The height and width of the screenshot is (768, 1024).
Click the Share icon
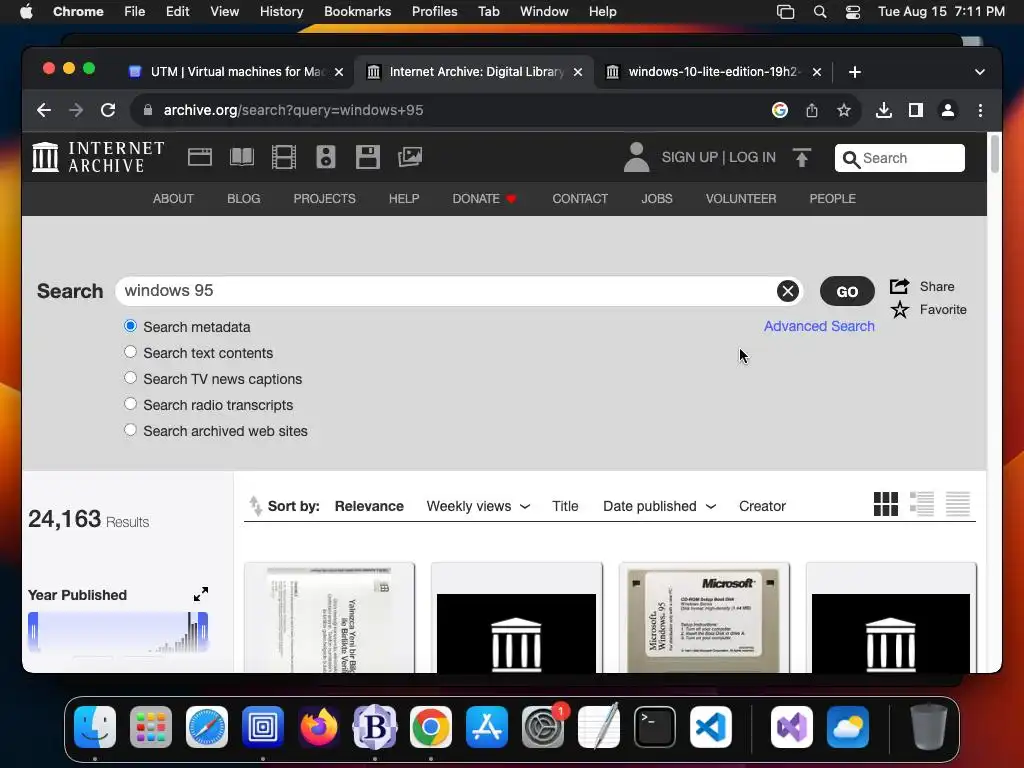899,286
